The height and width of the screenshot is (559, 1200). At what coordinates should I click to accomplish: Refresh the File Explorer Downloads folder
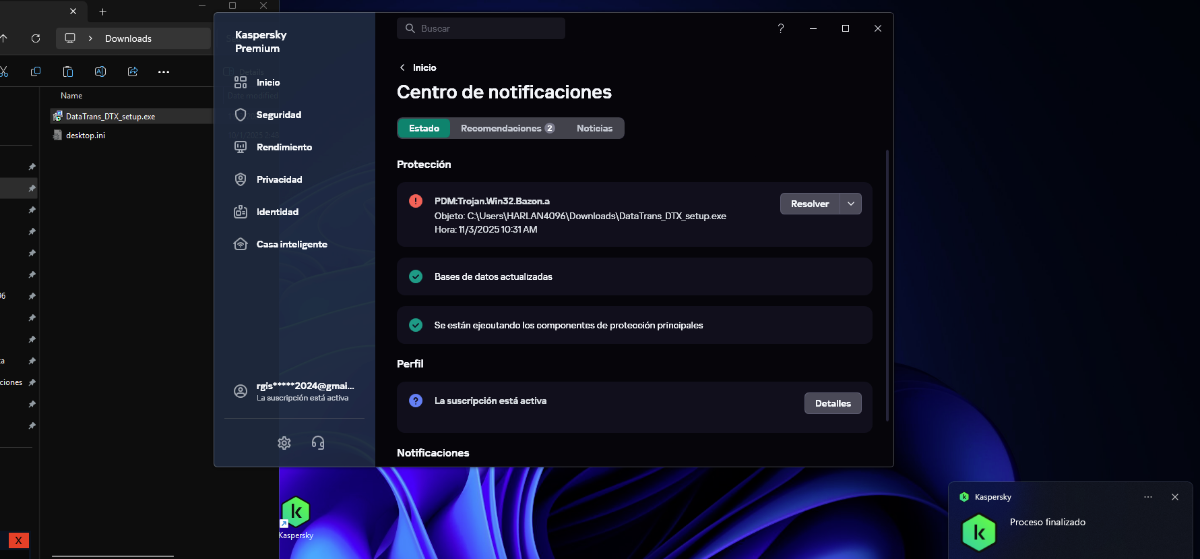36,38
